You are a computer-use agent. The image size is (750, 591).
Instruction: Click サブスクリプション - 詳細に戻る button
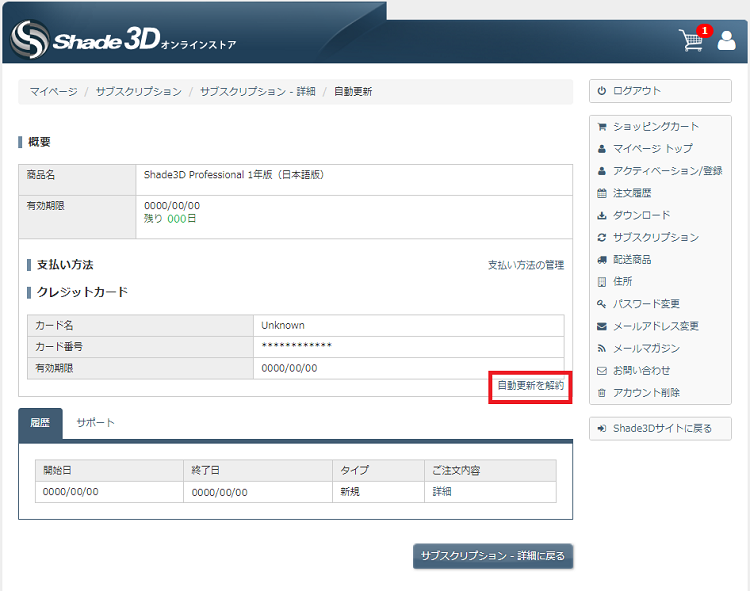(x=493, y=556)
